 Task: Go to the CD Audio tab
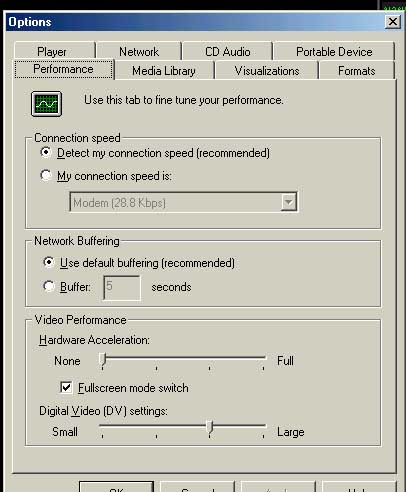coord(227,51)
